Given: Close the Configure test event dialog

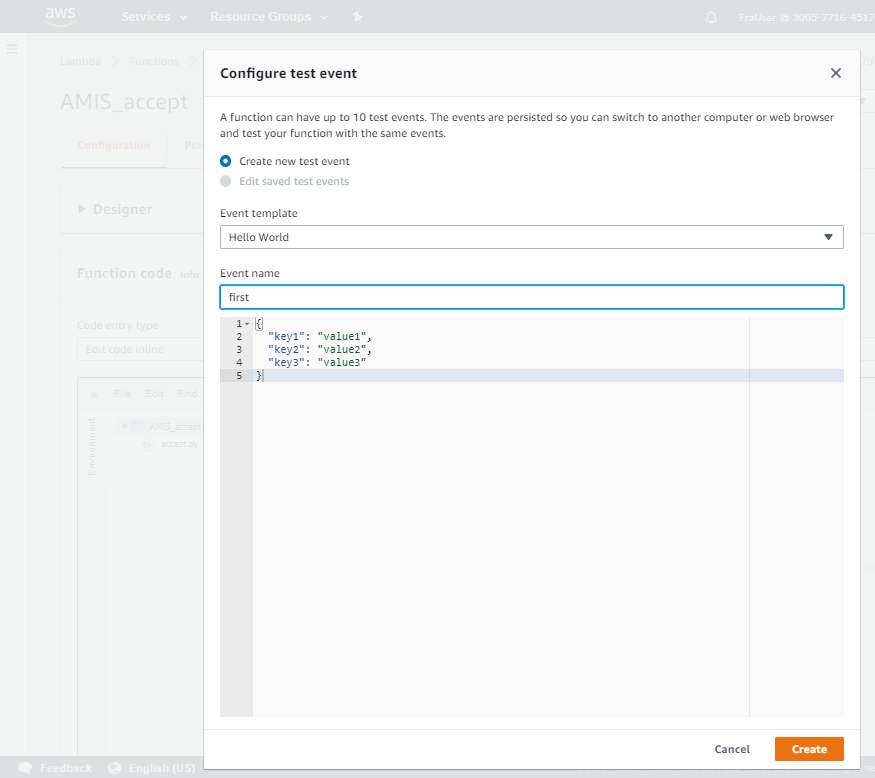Looking at the screenshot, I should pos(836,73).
